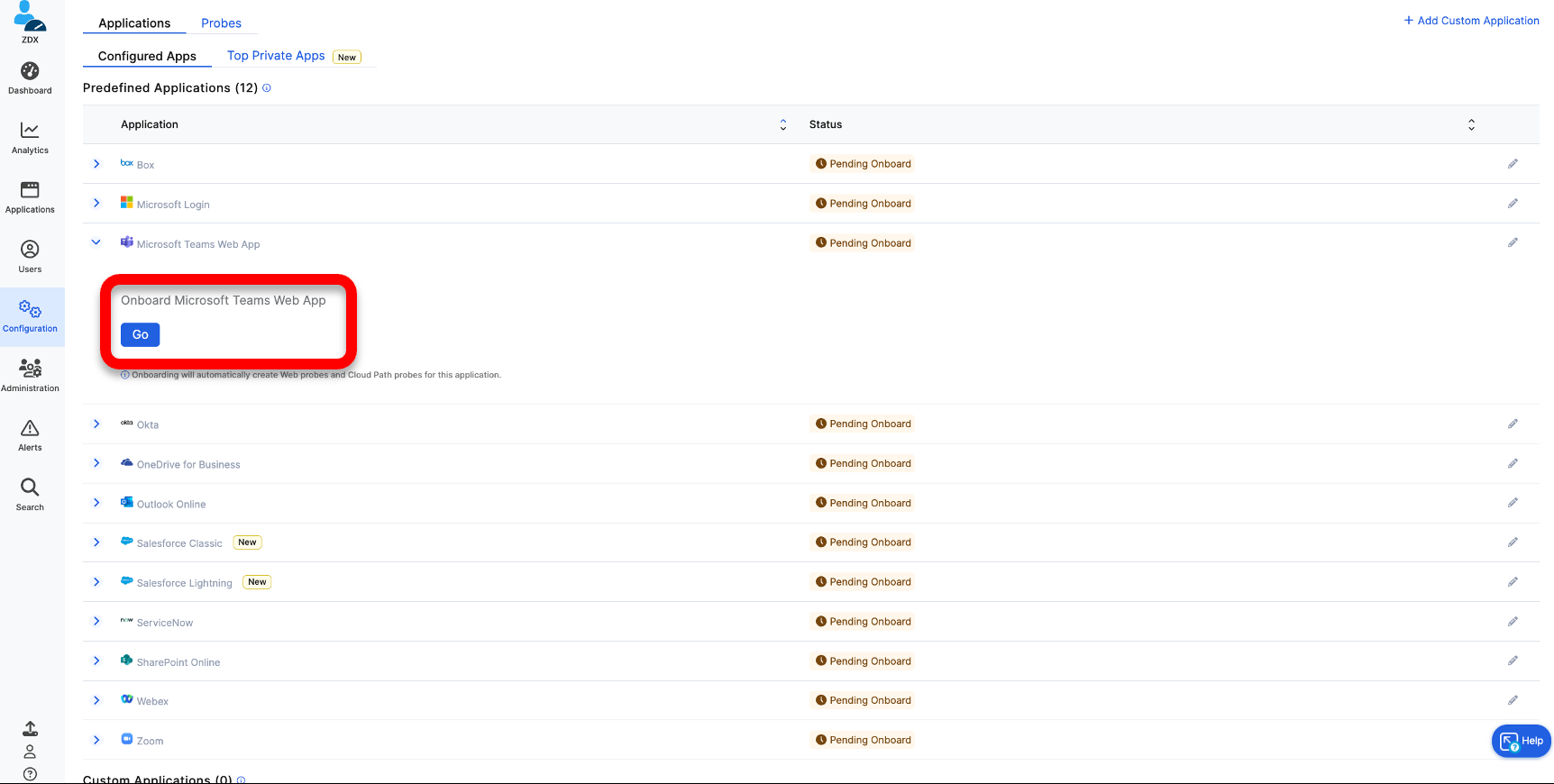Edit Outlook Online via pencil icon

1513,503
